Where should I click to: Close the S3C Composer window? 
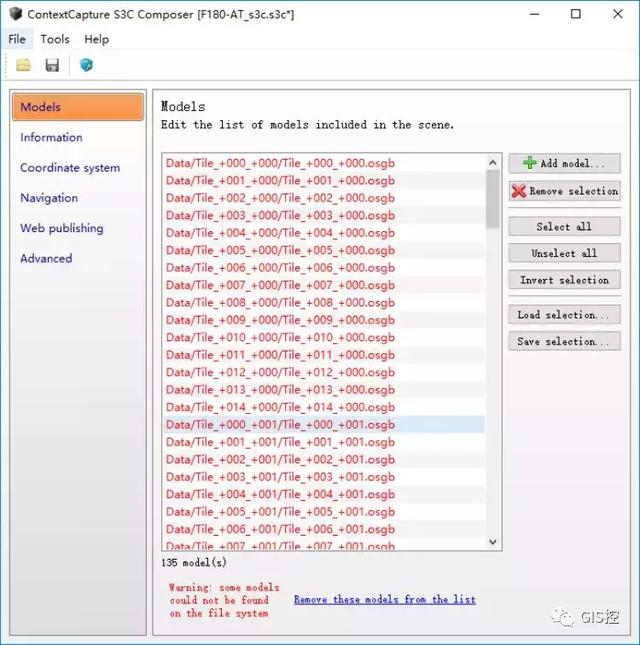pyautogui.click(x=618, y=14)
